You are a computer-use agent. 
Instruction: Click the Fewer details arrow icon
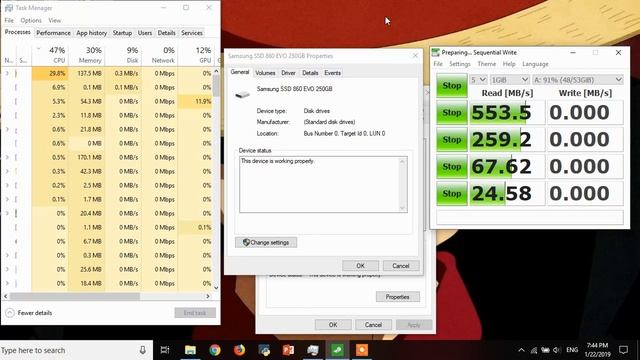coord(10,313)
